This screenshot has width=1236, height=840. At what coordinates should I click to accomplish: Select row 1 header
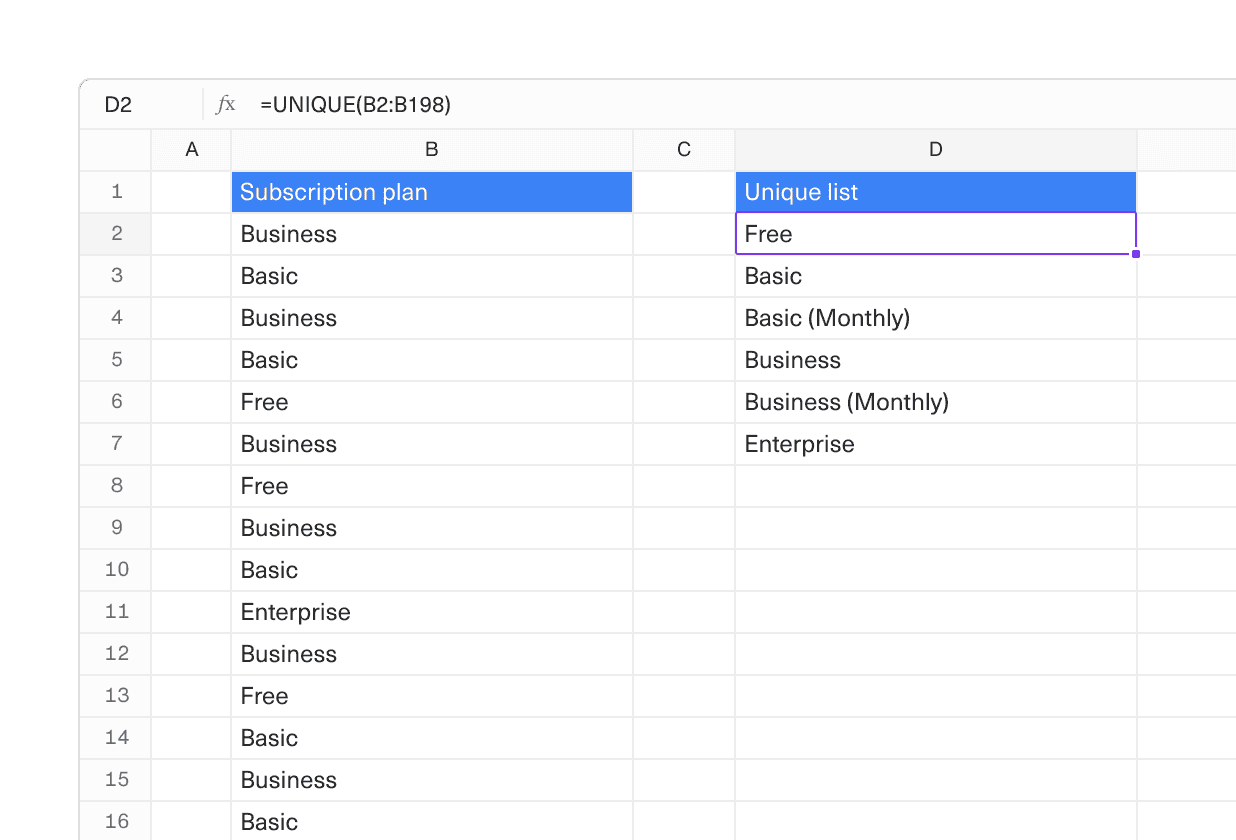pyautogui.click(x=116, y=192)
